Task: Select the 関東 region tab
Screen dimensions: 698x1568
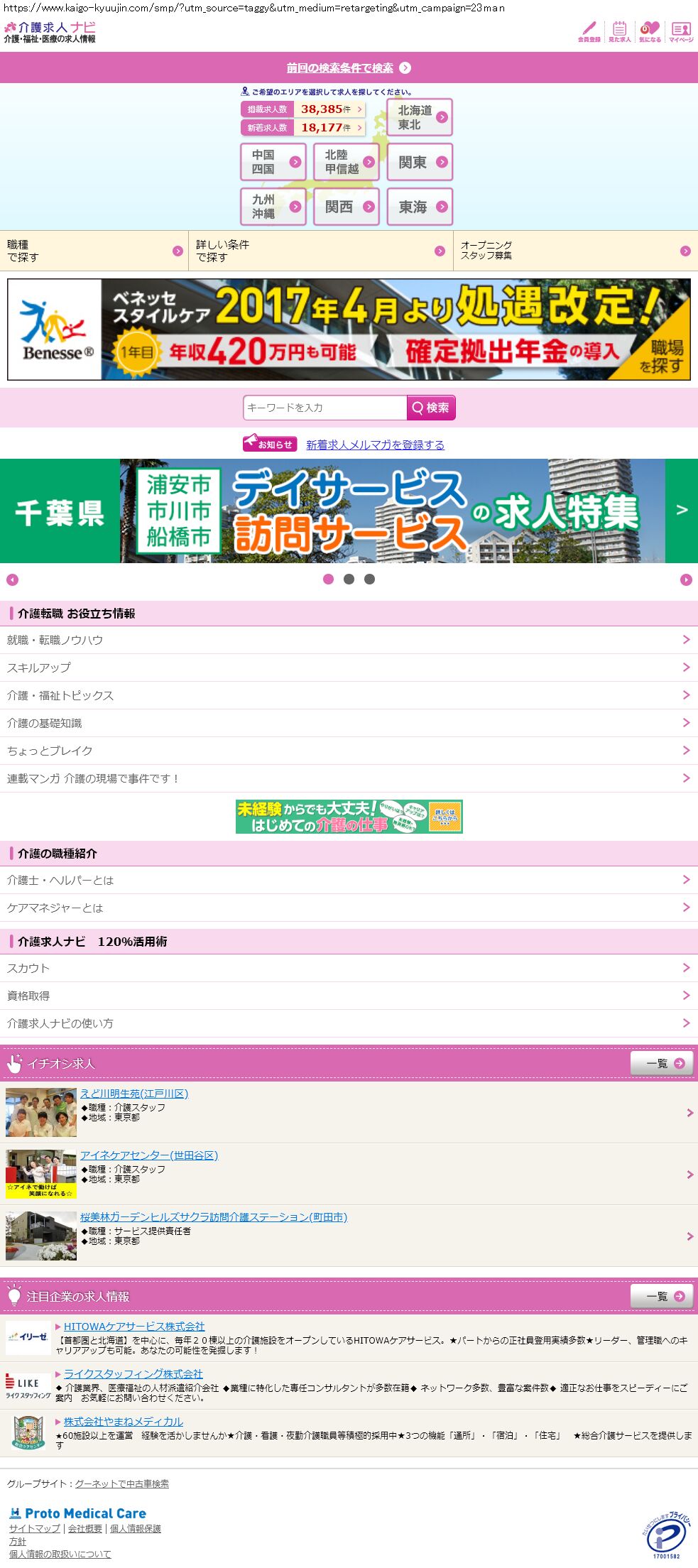Action: (420, 163)
